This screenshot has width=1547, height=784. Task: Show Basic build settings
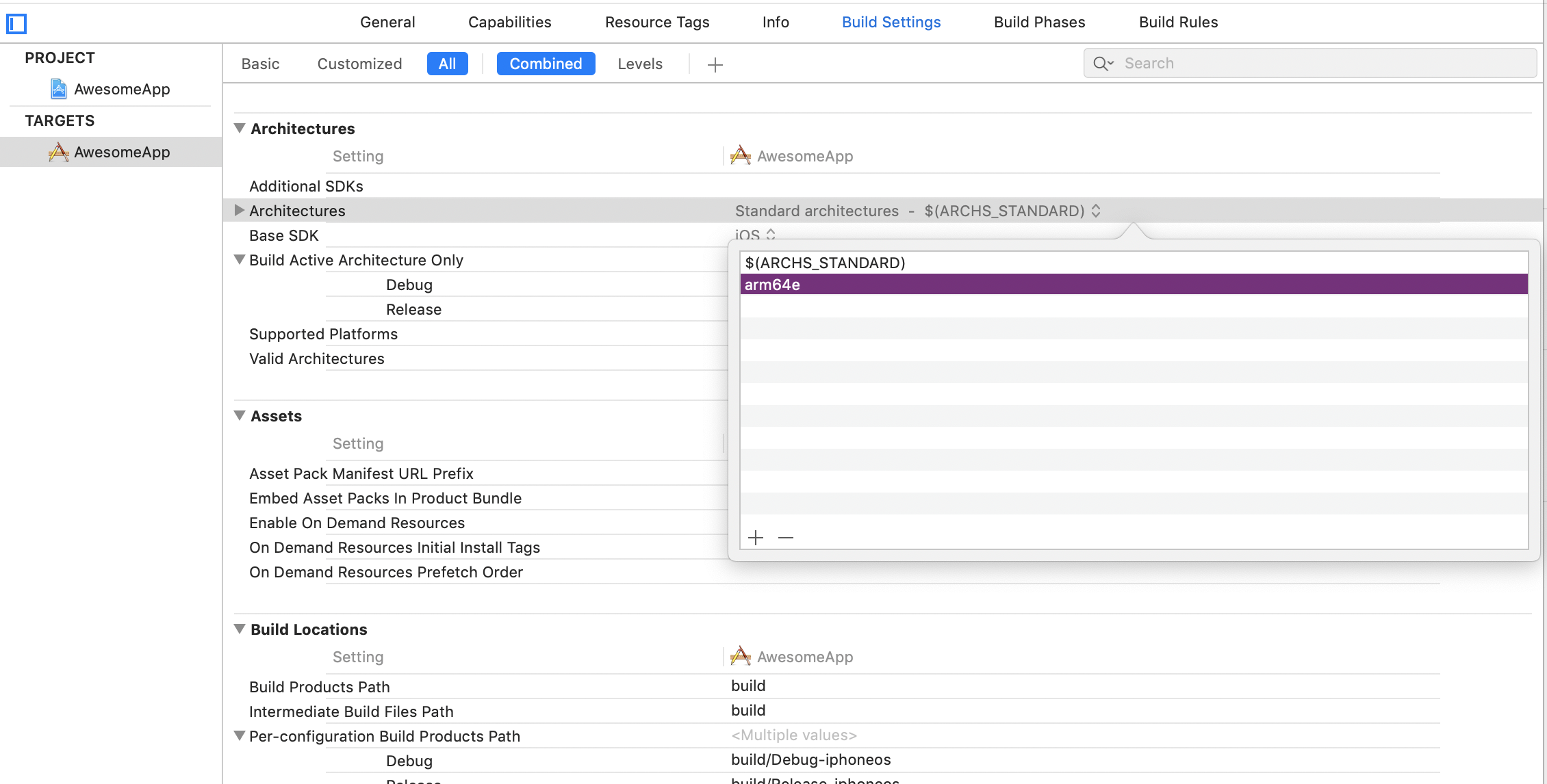pyautogui.click(x=260, y=64)
